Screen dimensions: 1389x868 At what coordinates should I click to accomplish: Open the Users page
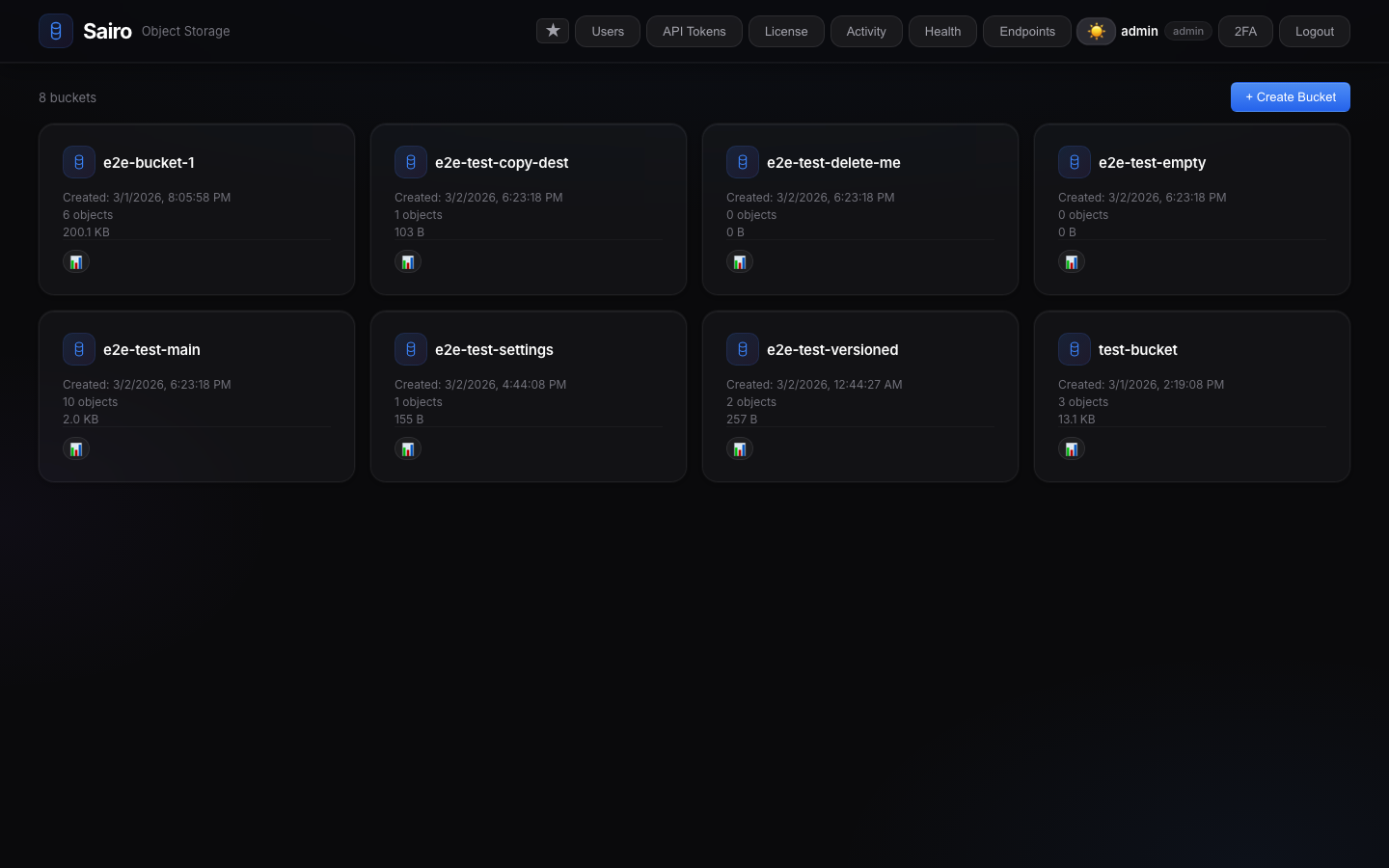[608, 31]
